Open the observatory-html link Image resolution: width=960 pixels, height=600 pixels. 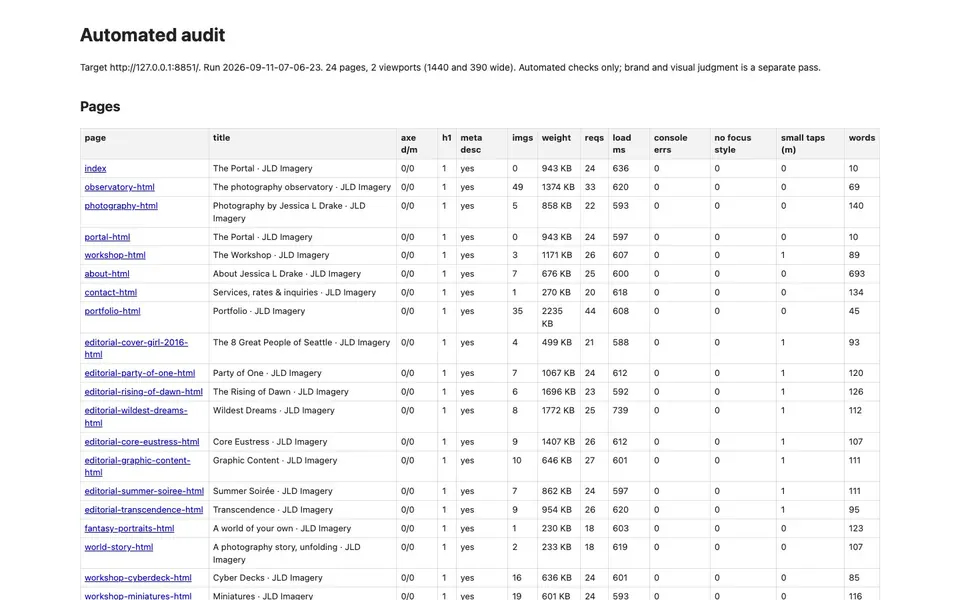(119, 187)
